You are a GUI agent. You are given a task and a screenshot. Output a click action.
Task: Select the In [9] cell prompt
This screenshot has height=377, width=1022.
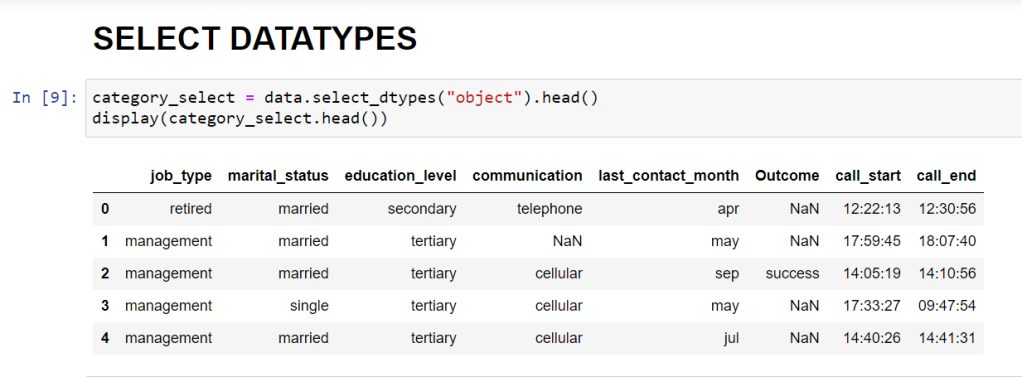click(45, 98)
